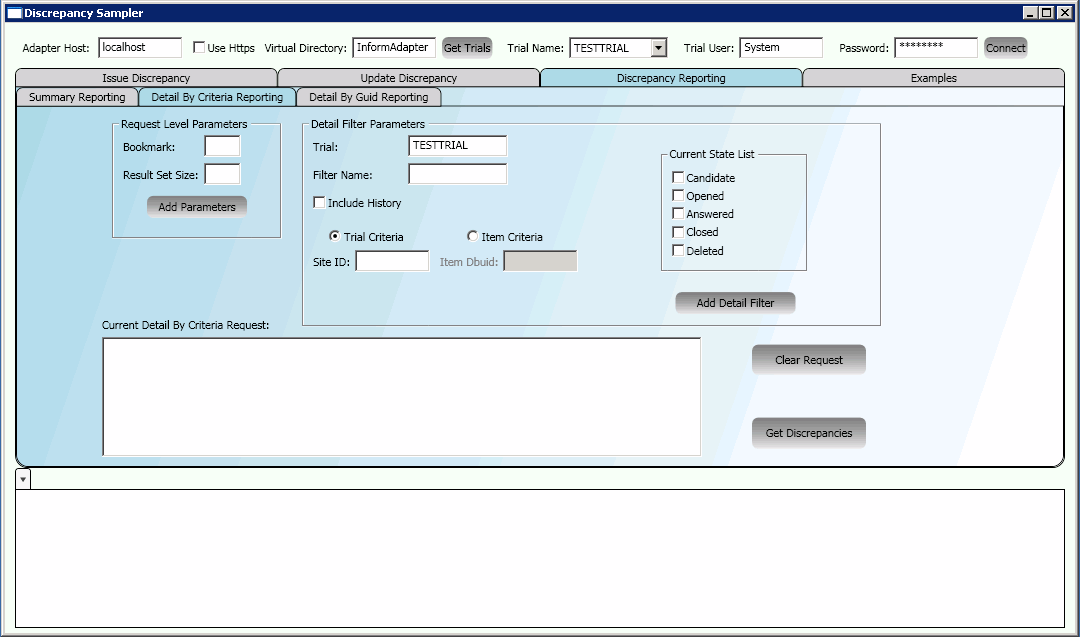1080x637 pixels.
Task: Click the bottom output text pane
Action: click(x=540, y=558)
